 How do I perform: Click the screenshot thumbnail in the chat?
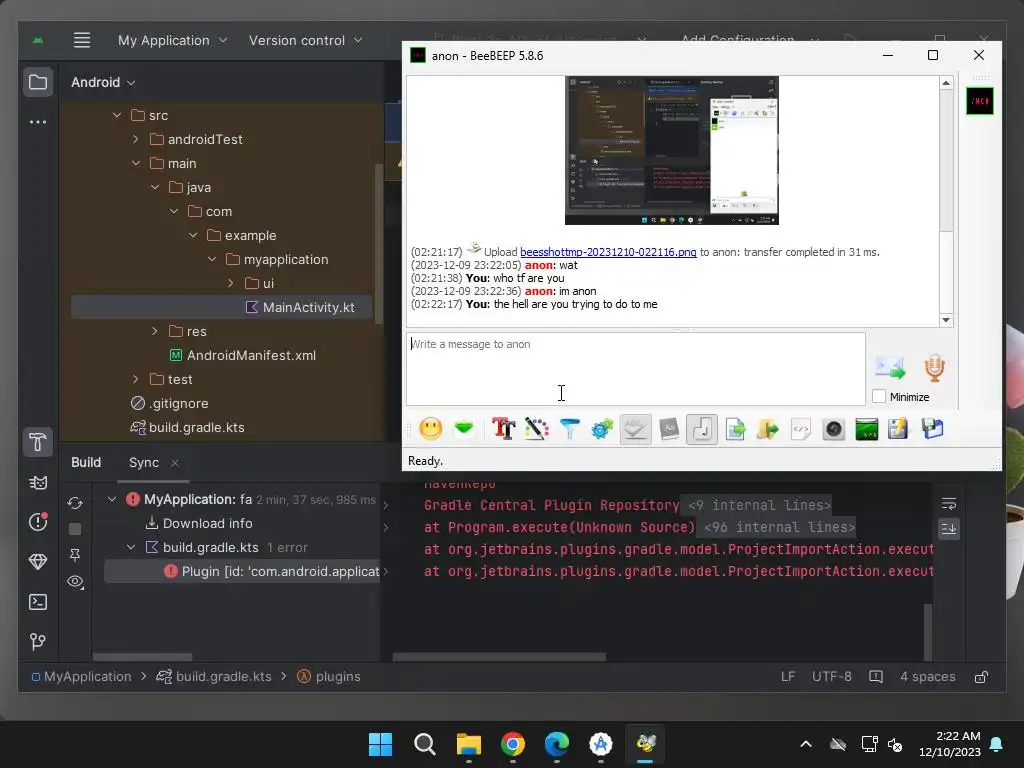(x=671, y=150)
